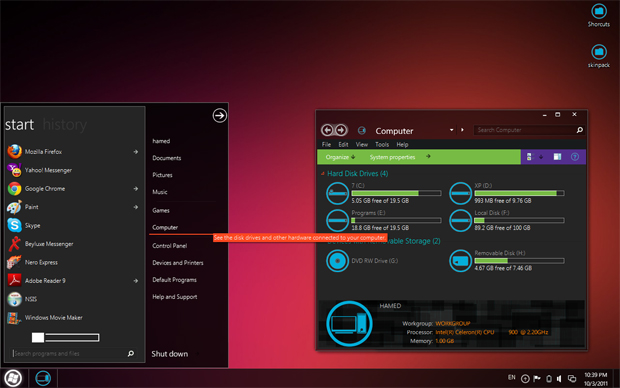This screenshot has height=388, width=620.
Task: Click the back arrow in Computer window
Action: coord(327,130)
